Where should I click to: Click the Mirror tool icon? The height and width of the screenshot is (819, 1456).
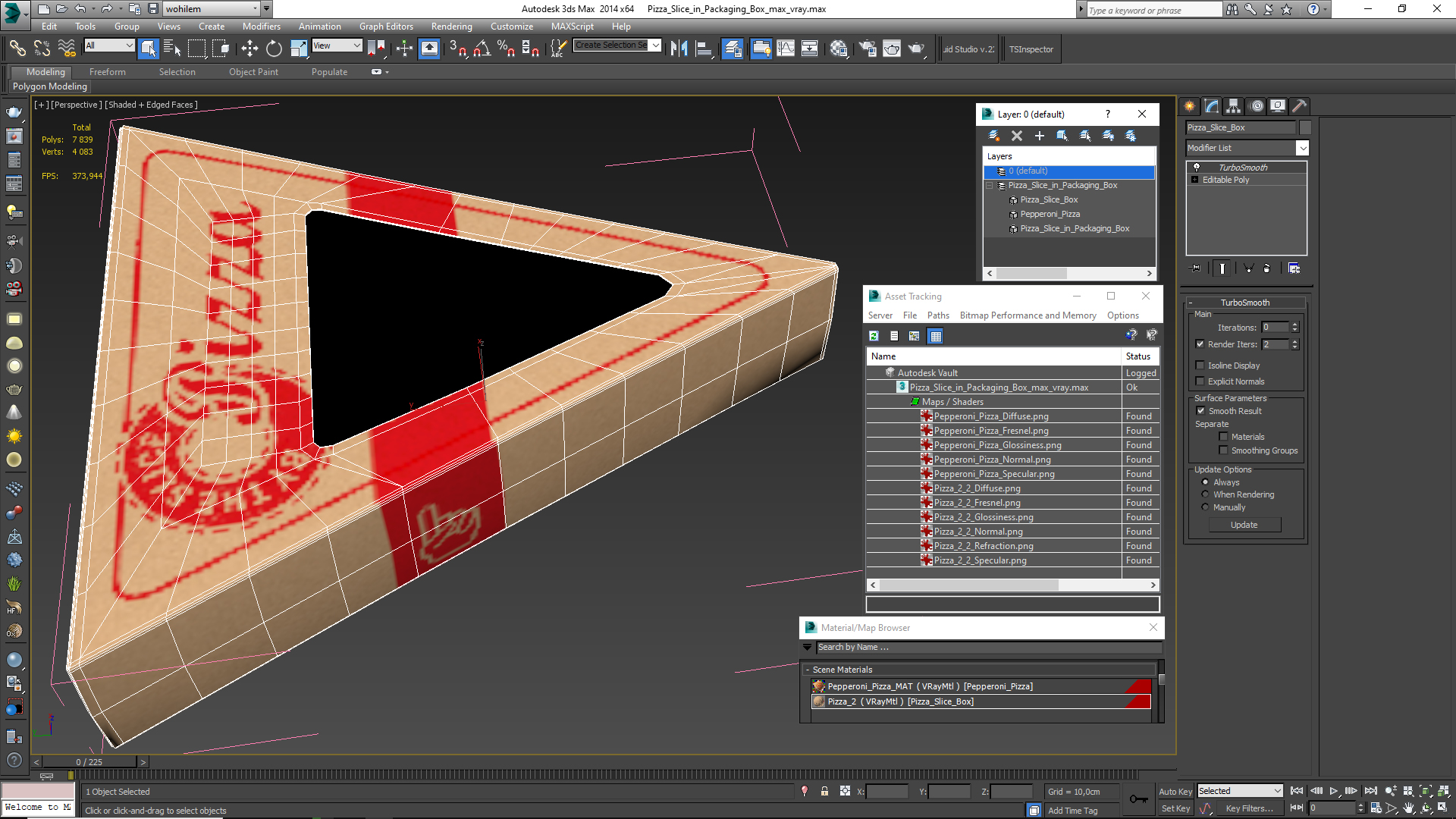click(x=679, y=49)
